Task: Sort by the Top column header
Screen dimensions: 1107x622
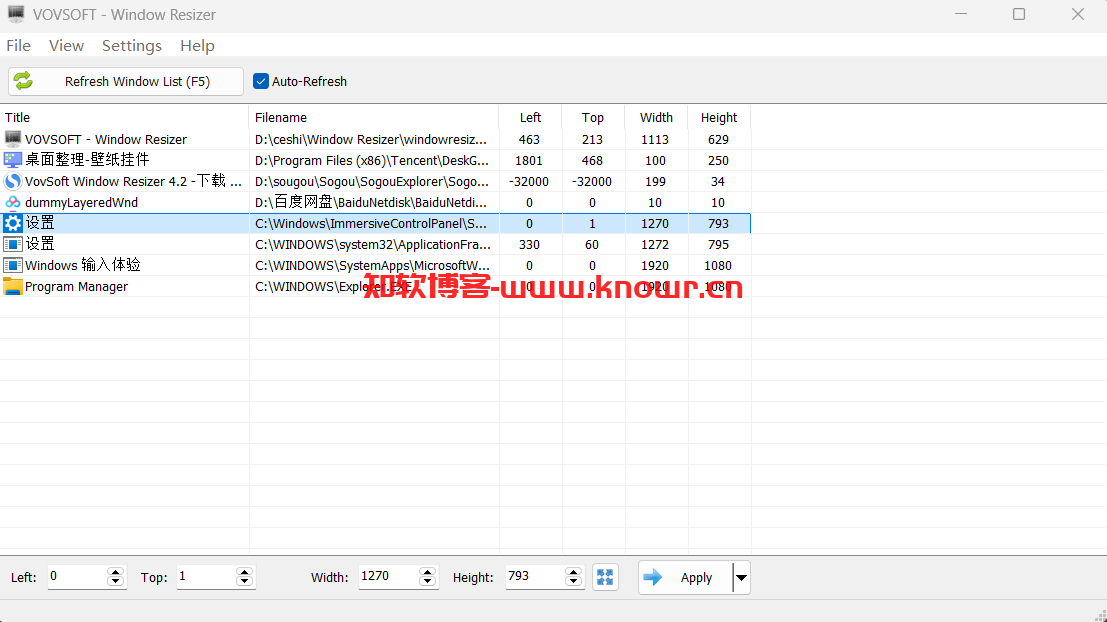Action: (593, 117)
